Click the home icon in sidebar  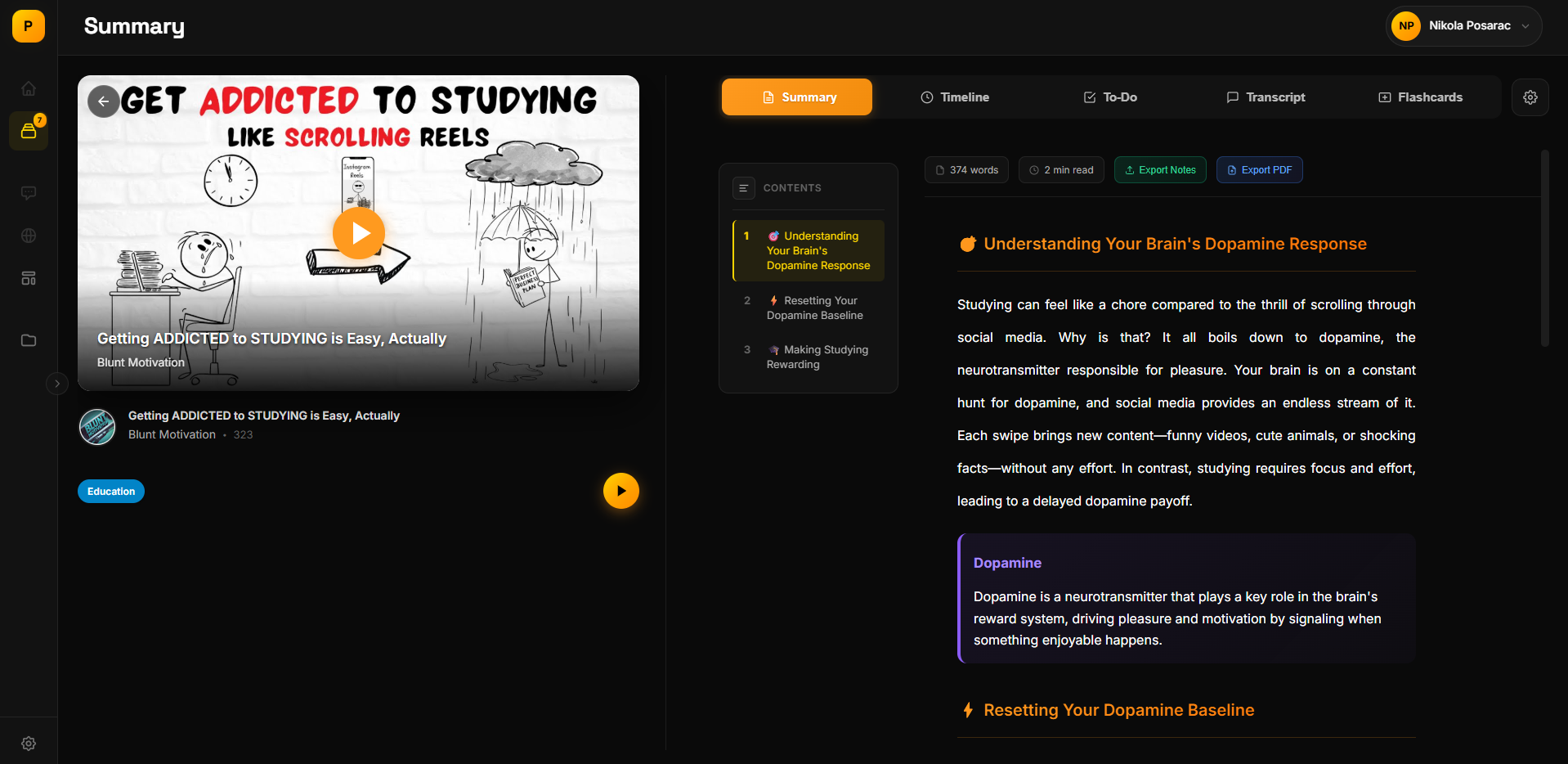click(29, 88)
